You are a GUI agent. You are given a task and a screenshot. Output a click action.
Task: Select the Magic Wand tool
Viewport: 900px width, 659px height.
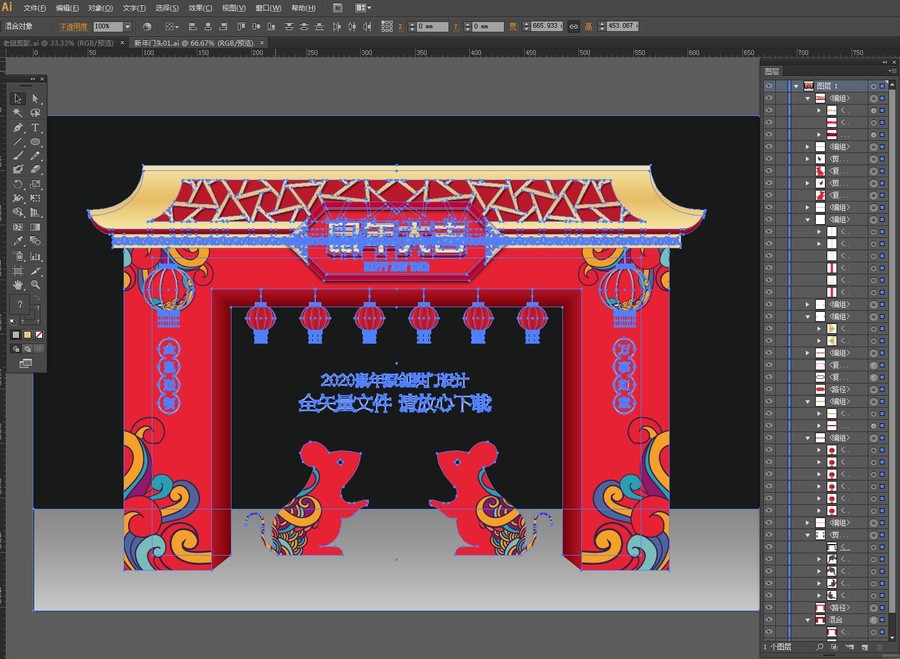[x=18, y=113]
